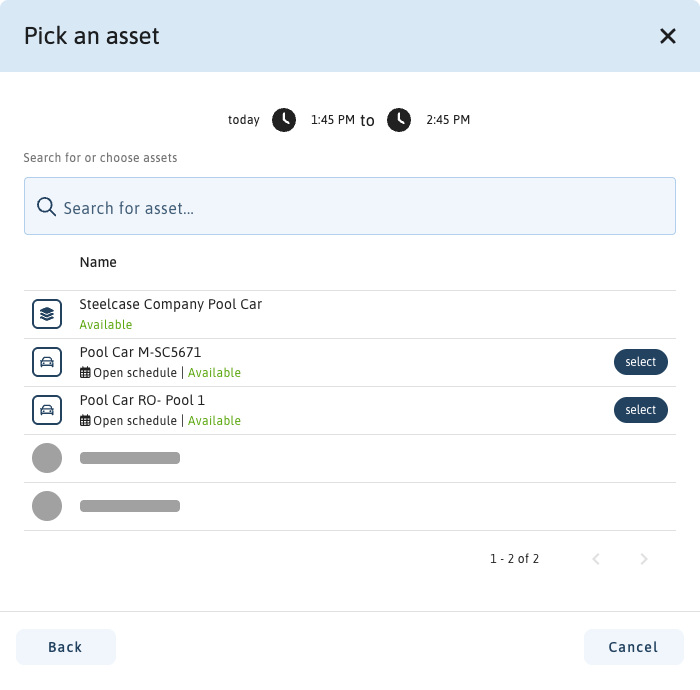Click calendar icon under Pool Car M-SC5671
700x690 pixels.
point(85,373)
